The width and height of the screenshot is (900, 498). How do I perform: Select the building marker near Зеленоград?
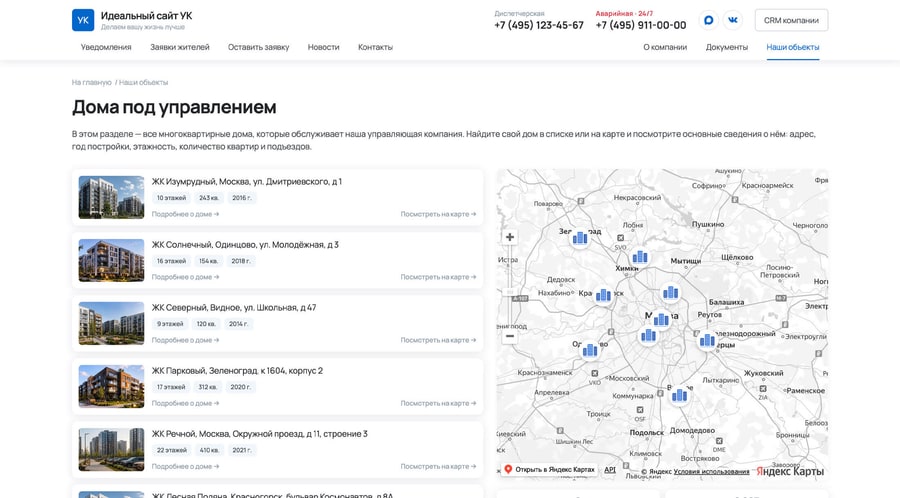580,238
